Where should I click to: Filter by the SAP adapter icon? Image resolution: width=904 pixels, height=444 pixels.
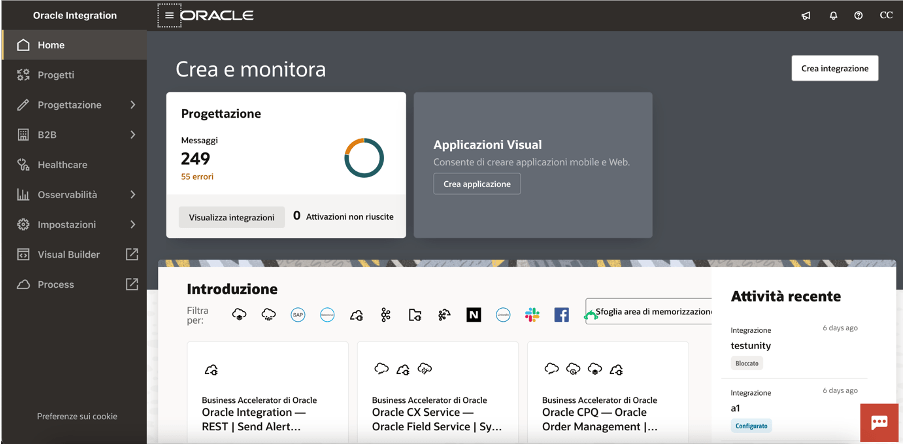(297, 315)
